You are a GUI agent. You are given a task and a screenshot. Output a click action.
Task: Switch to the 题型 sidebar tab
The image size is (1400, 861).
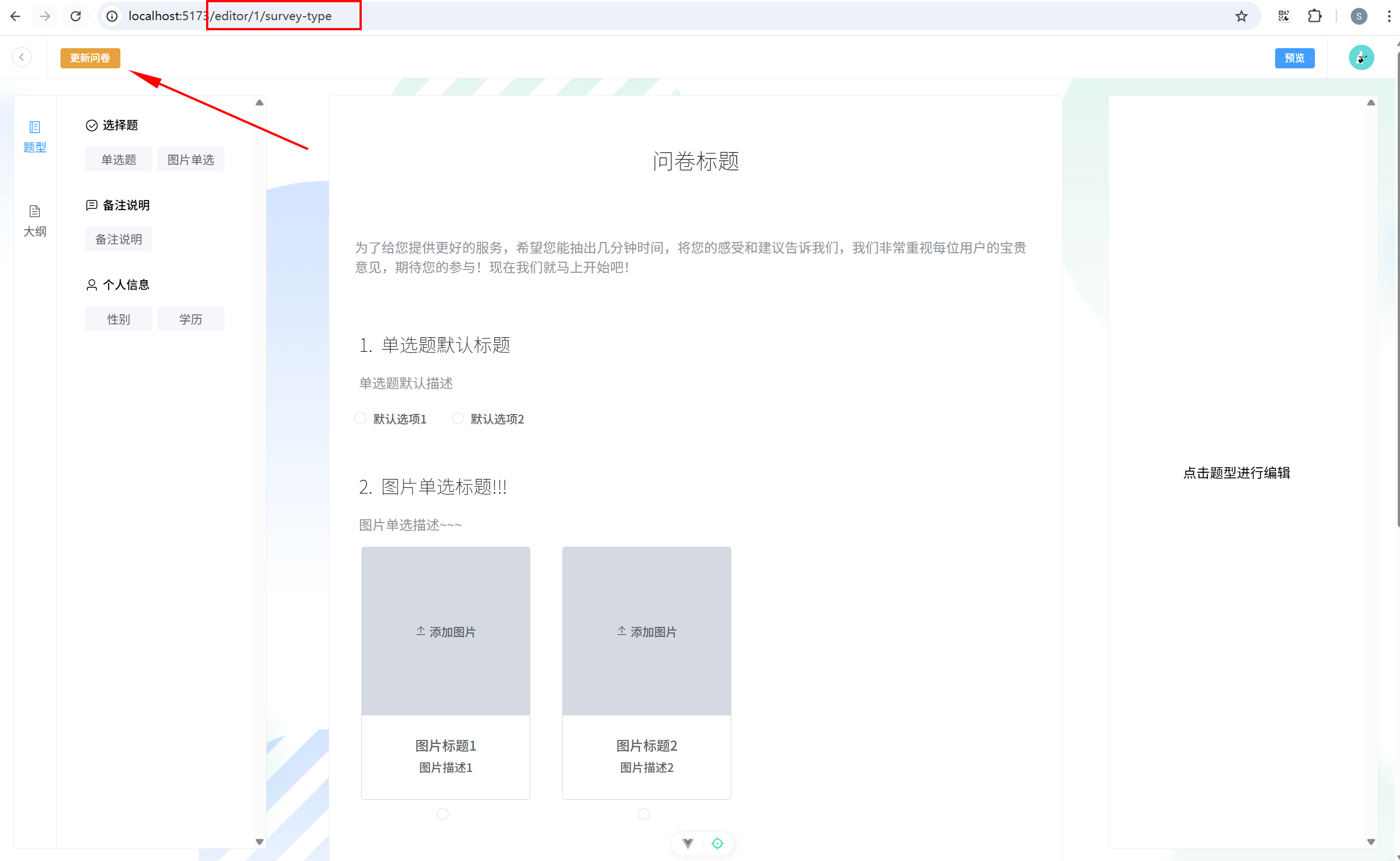coord(34,137)
